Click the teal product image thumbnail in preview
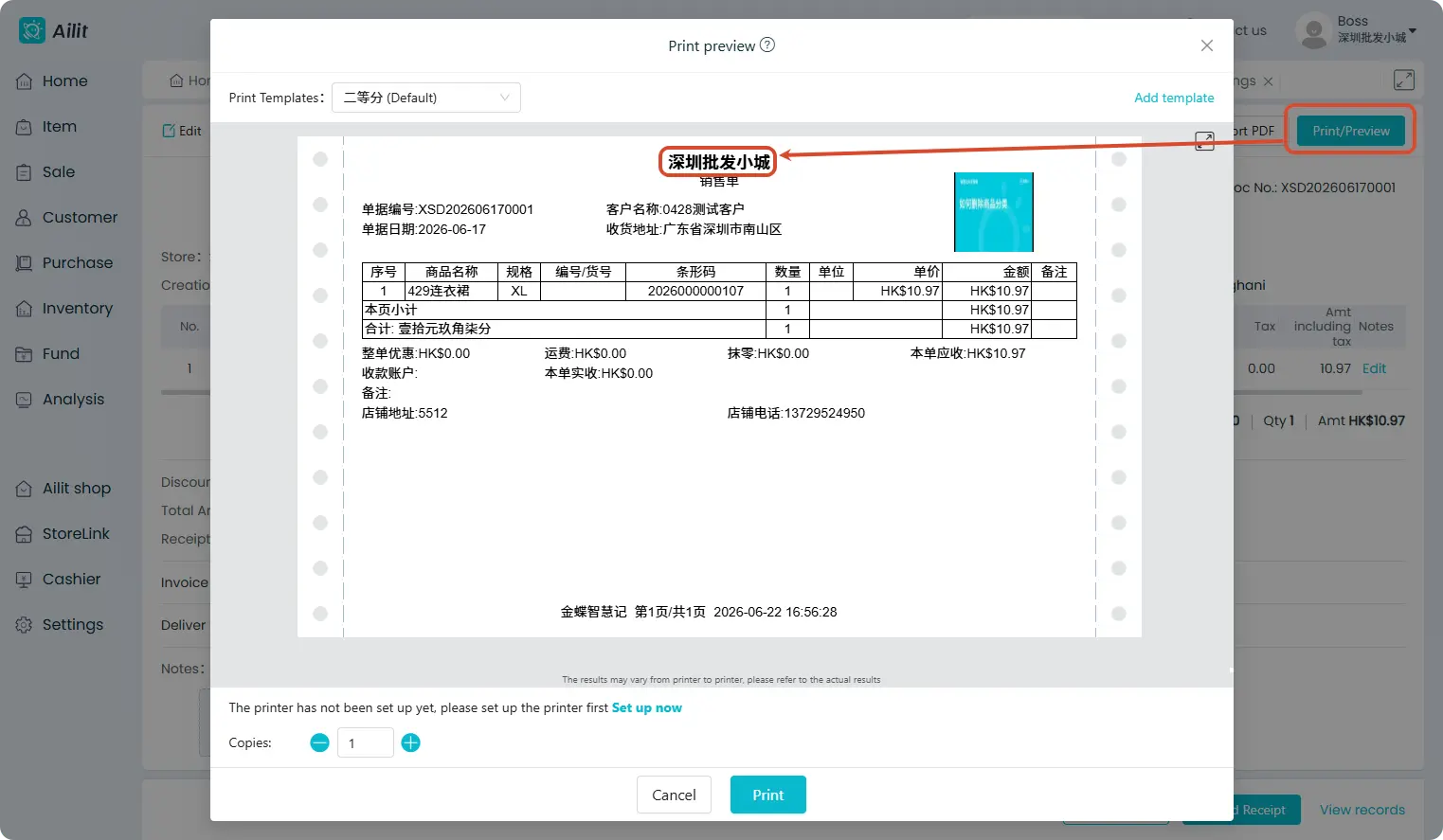The height and width of the screenshot is (840, 1443). [x=993, y=212]
